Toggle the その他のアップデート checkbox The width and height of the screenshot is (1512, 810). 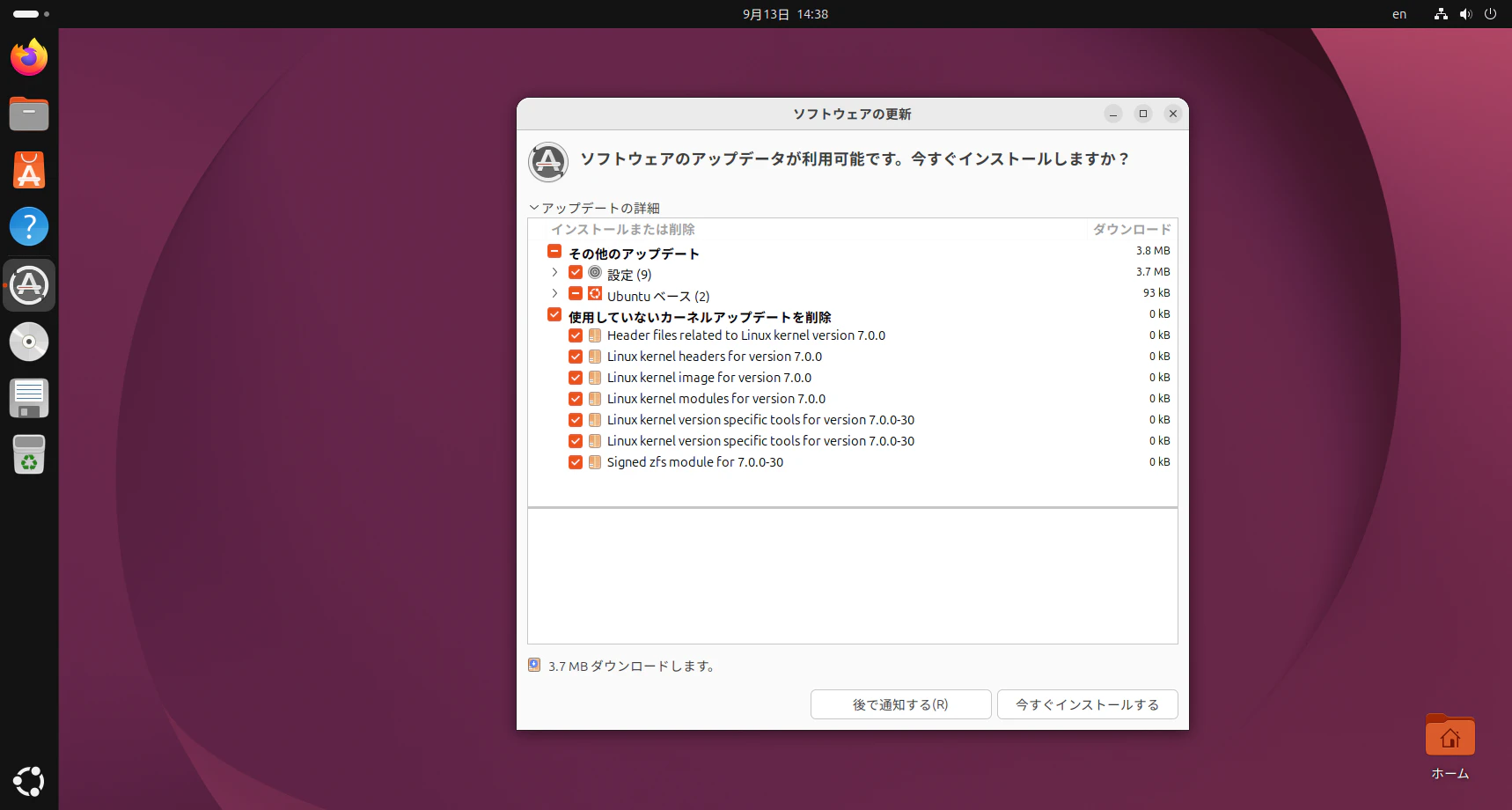(554, 251)
